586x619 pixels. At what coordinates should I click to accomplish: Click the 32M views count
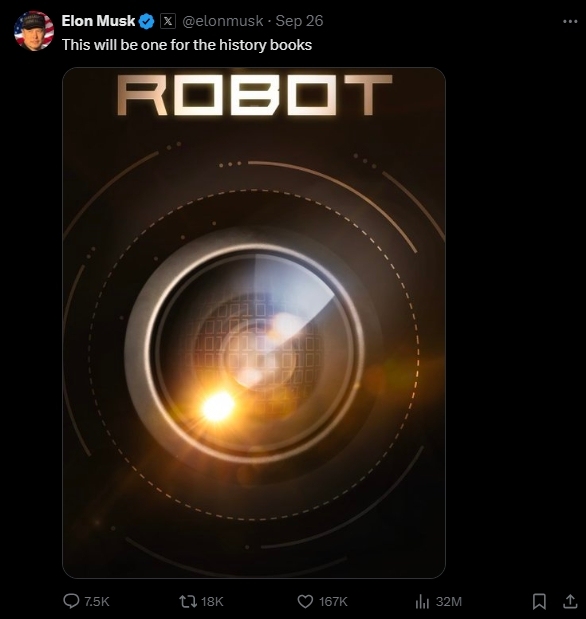[449, 601]
